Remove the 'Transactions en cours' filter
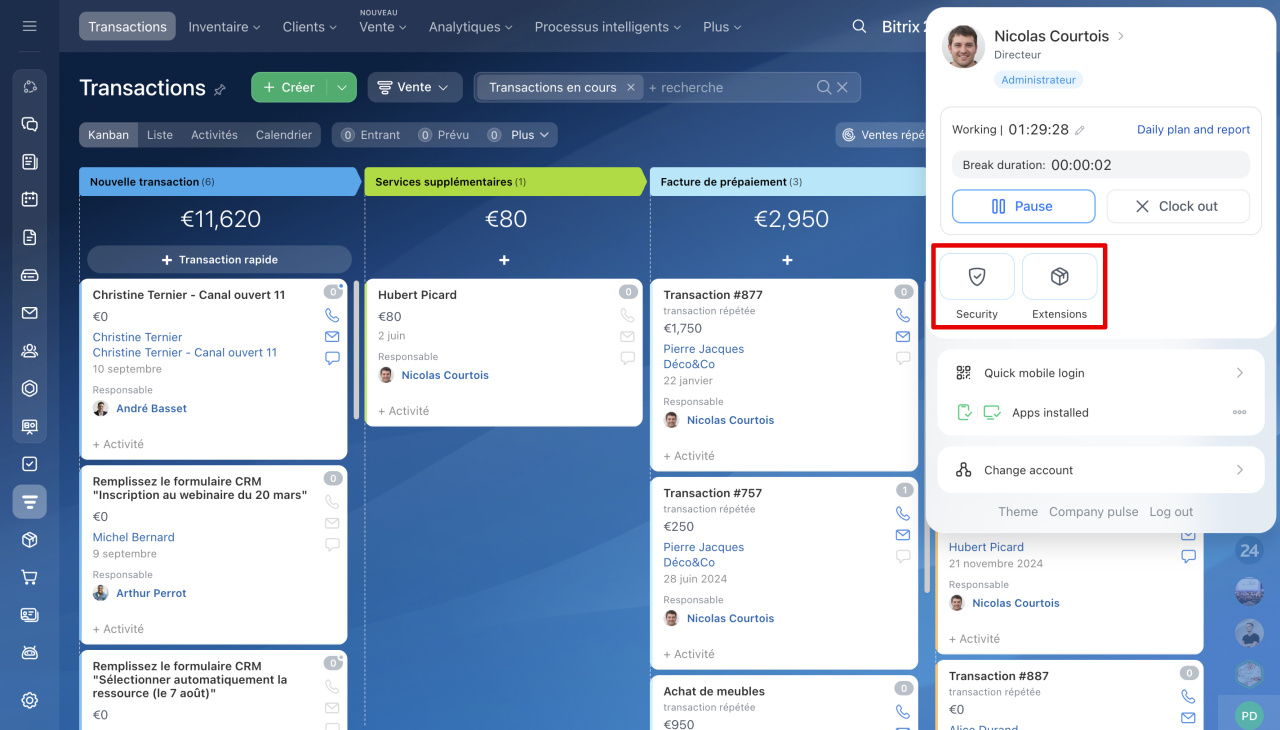 click(631, 87)
